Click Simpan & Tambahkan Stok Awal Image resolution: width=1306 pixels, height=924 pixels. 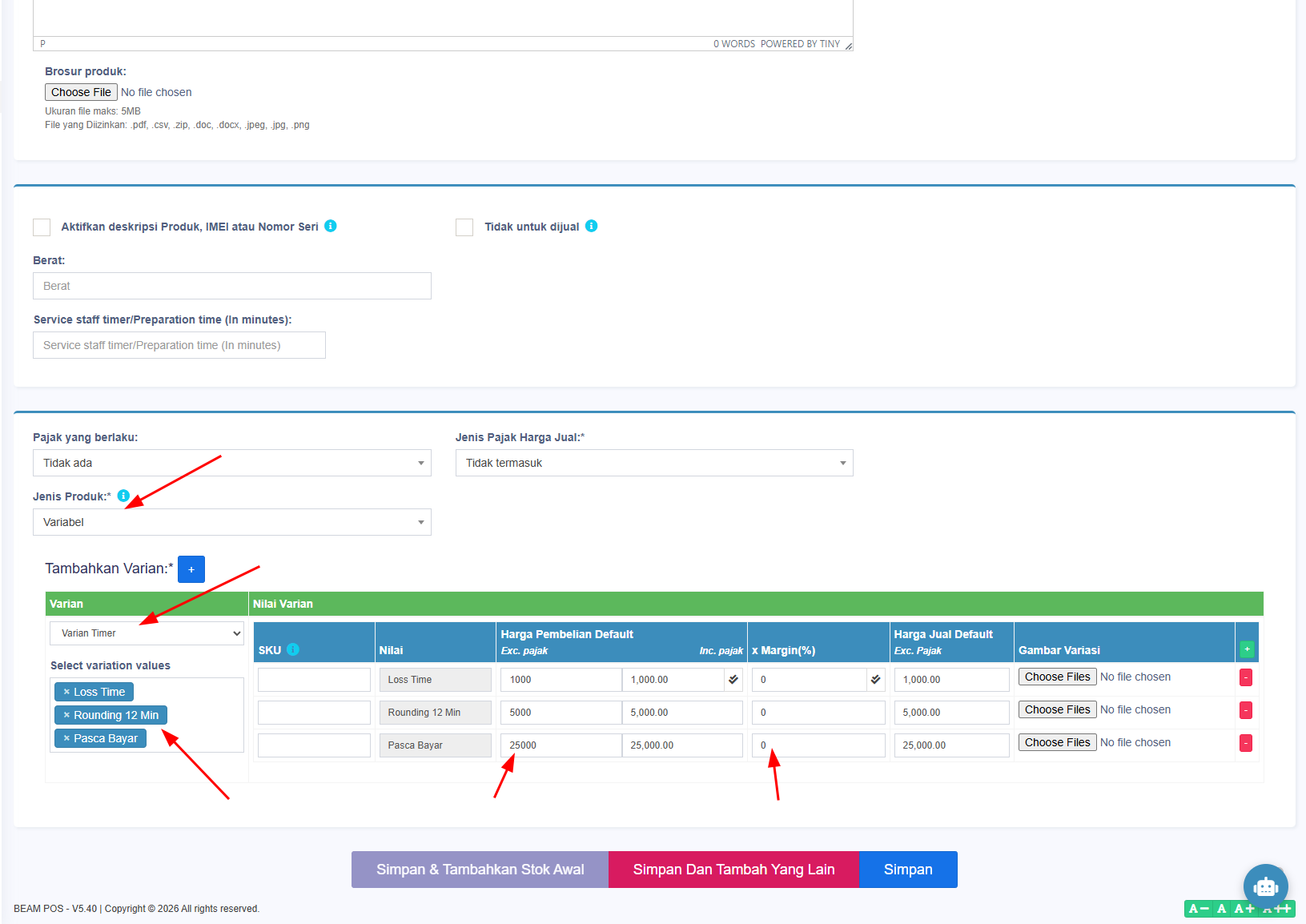click(x=480, y=870)
